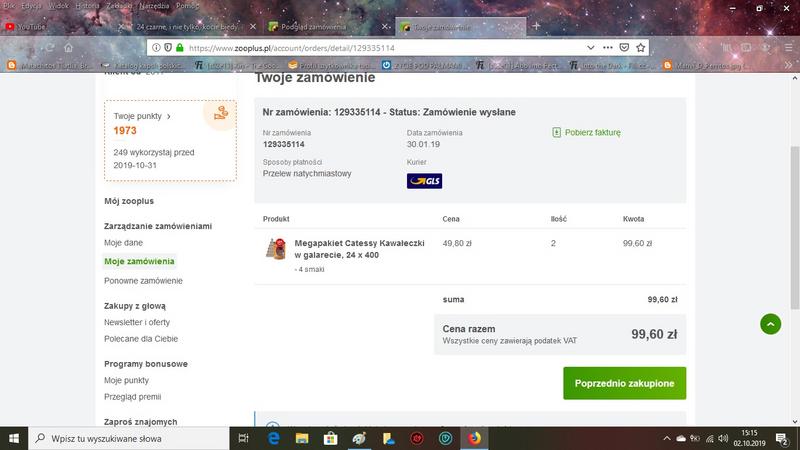800x450 pixels.
Task: Open 'Newsletter i oferty' sidebar link
Action: coord(137,322)
